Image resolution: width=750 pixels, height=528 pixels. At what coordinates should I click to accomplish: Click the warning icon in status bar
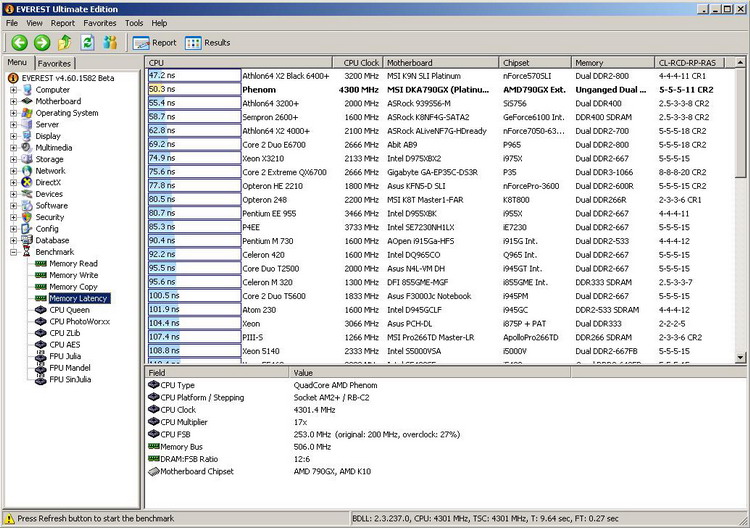(x=9, y=518)
